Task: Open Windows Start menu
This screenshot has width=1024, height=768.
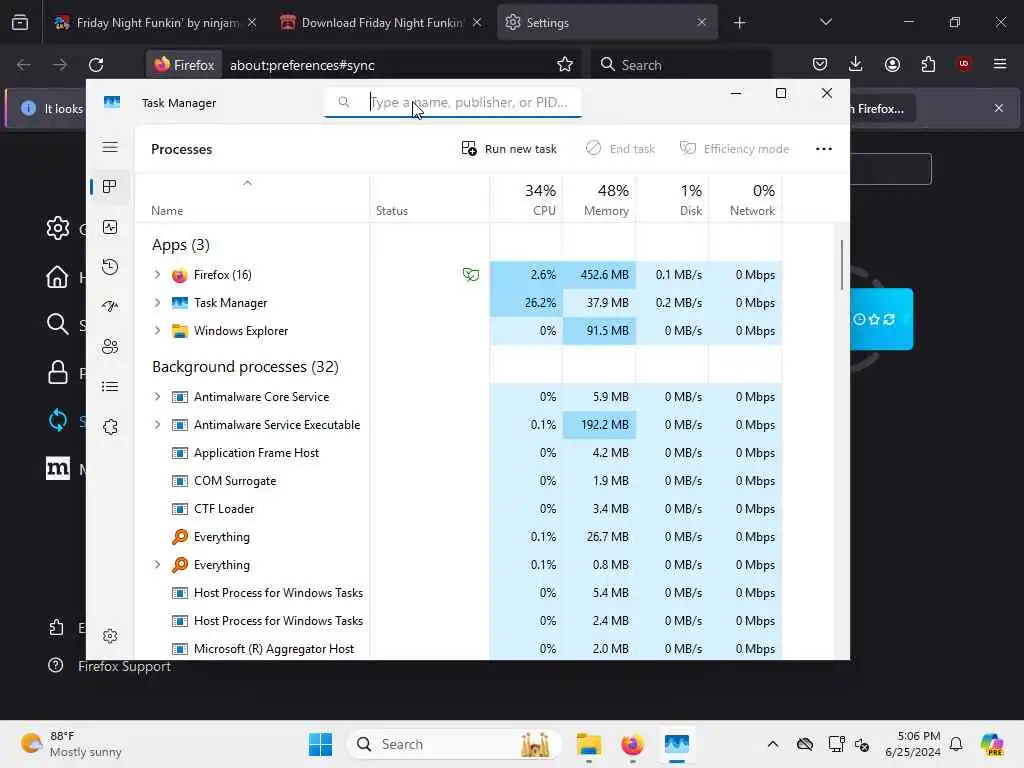Action: click(x=320, y=744)
